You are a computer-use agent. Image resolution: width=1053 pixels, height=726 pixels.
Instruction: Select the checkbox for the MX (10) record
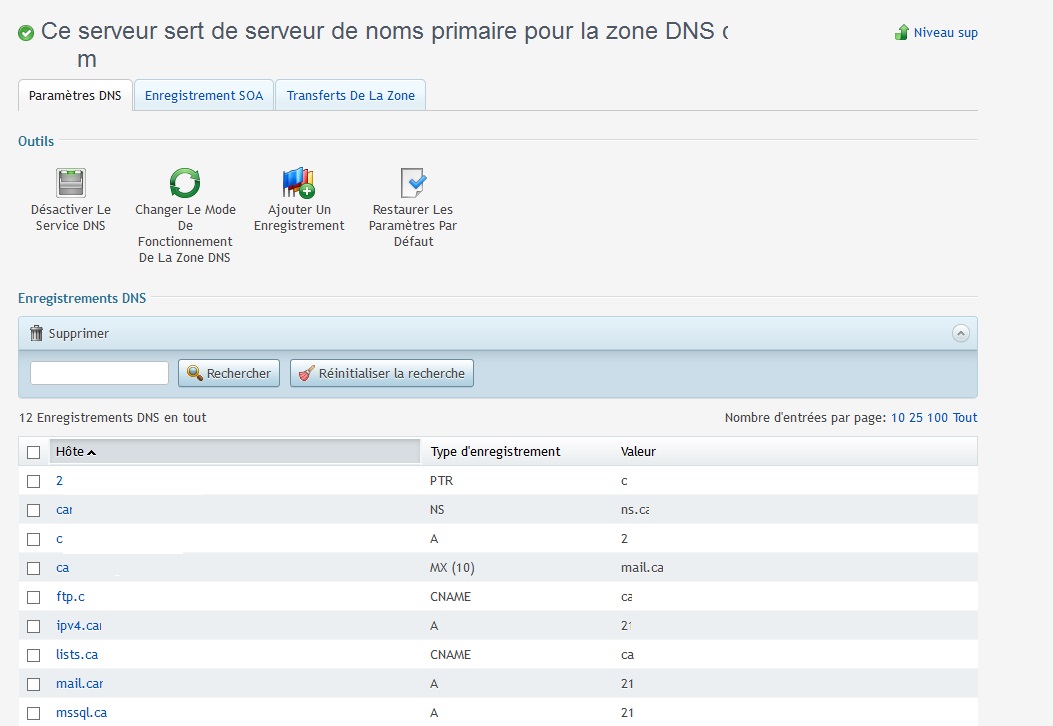tap(34, 568)
